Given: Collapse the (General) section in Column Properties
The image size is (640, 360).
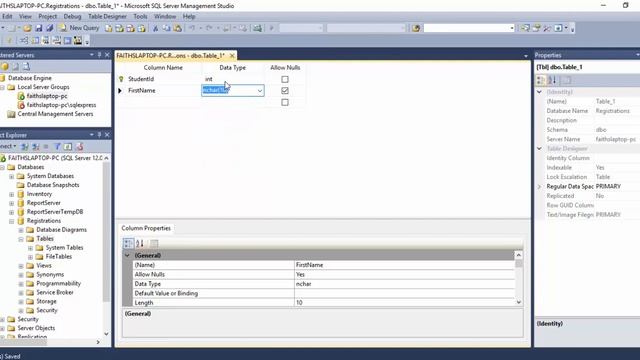Looking at the screenshot, I should point(127,256).
